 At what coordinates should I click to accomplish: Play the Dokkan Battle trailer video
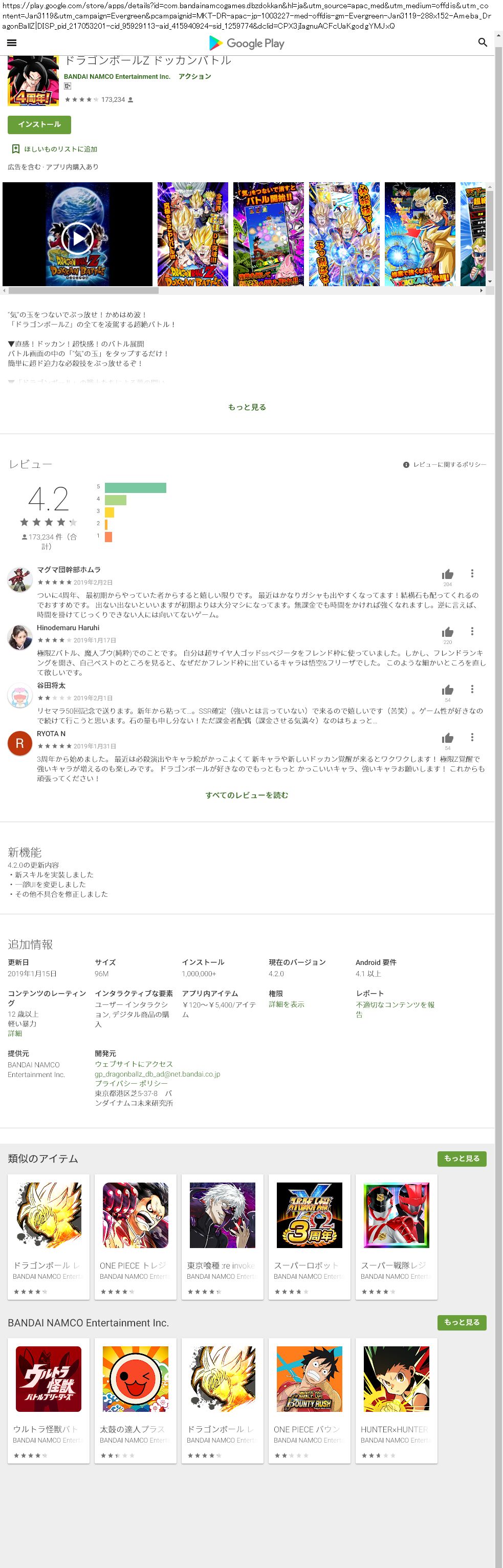coord(78,238)
